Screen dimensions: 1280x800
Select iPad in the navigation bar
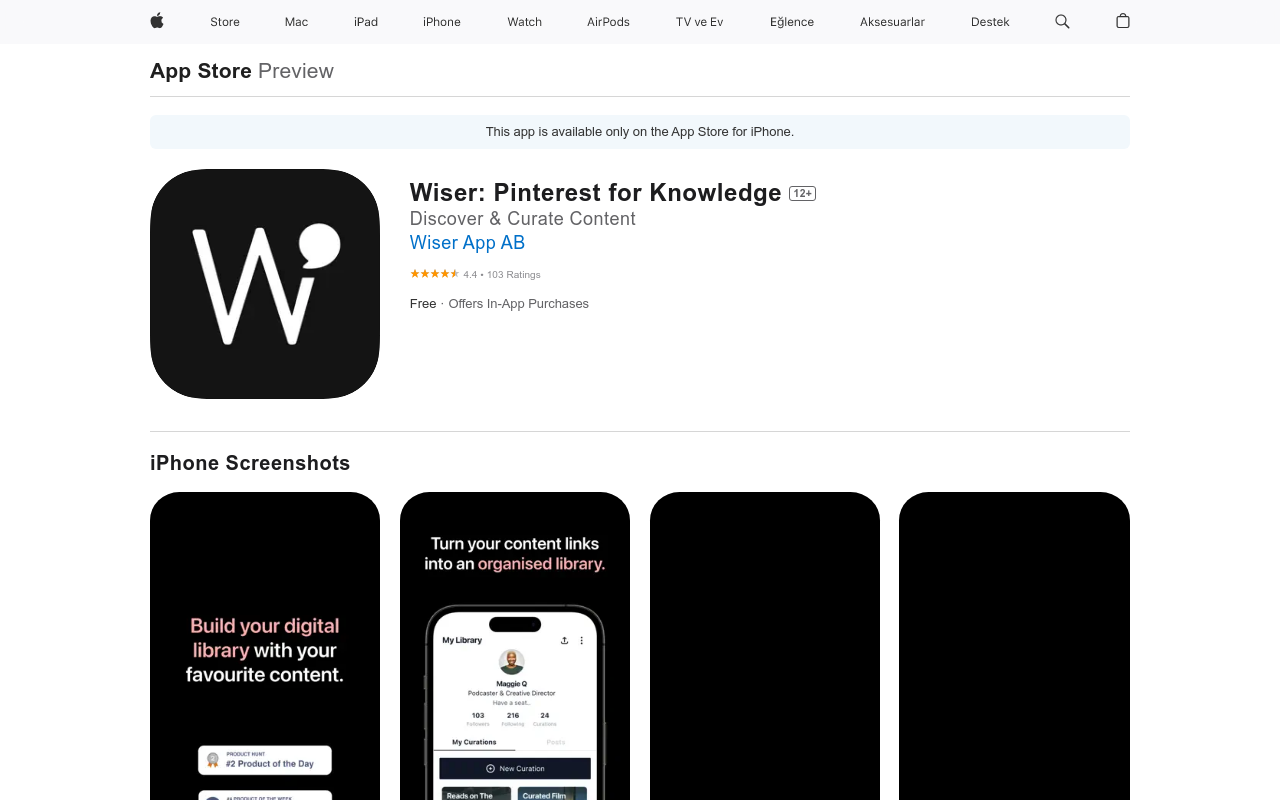tap(366, 22)
